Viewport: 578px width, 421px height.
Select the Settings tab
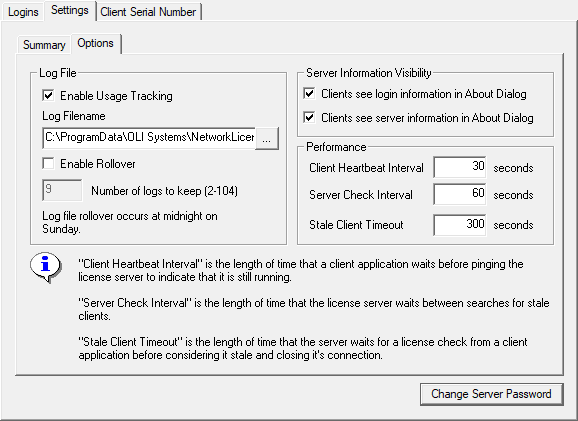70,10
